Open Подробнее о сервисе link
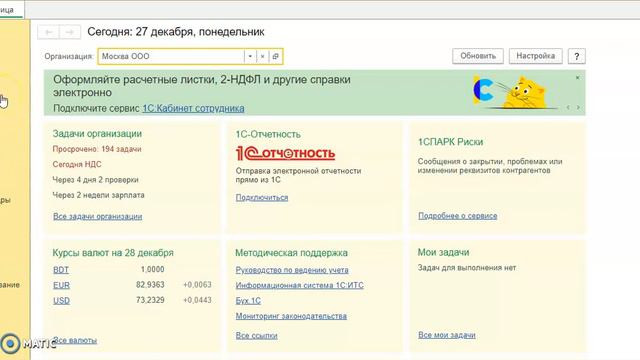Image resolution: width=640 pixels, height=360 pixels. [458, 216]
